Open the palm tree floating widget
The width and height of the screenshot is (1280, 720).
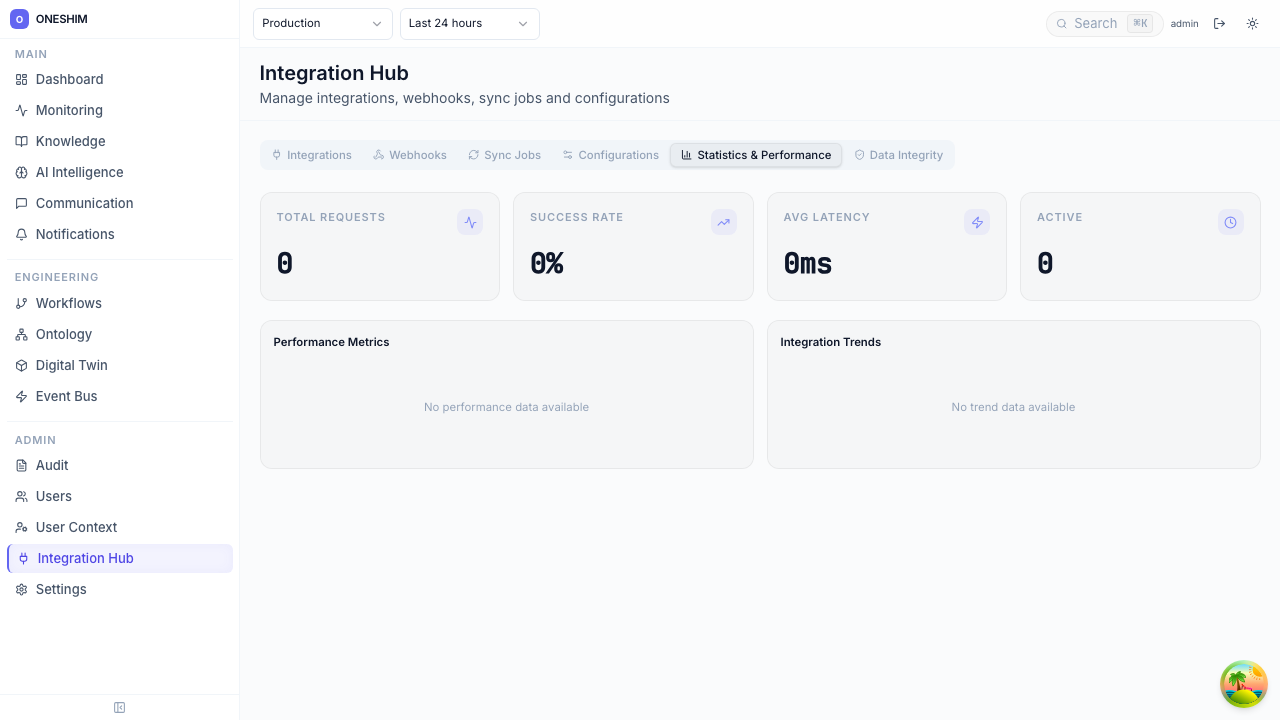(1244, 684)
